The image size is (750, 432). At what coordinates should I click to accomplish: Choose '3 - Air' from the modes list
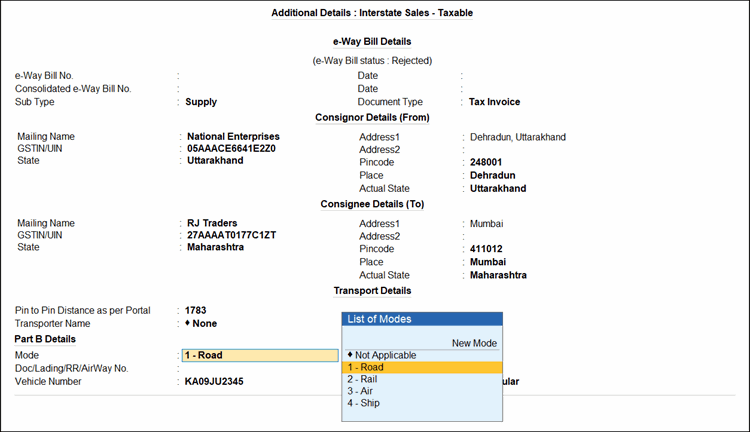coord(359,391)
